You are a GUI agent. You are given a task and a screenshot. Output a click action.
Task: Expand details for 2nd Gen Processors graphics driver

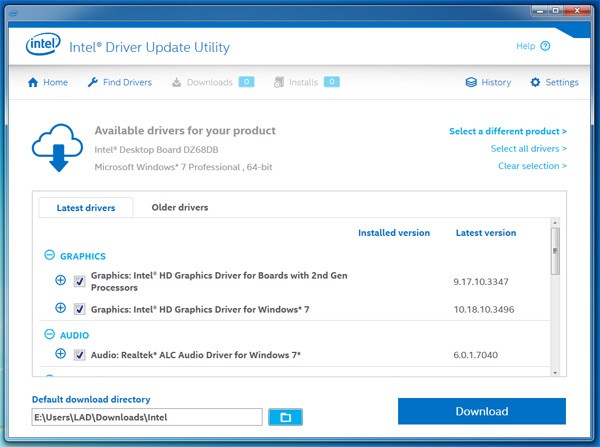coord(60,280)
